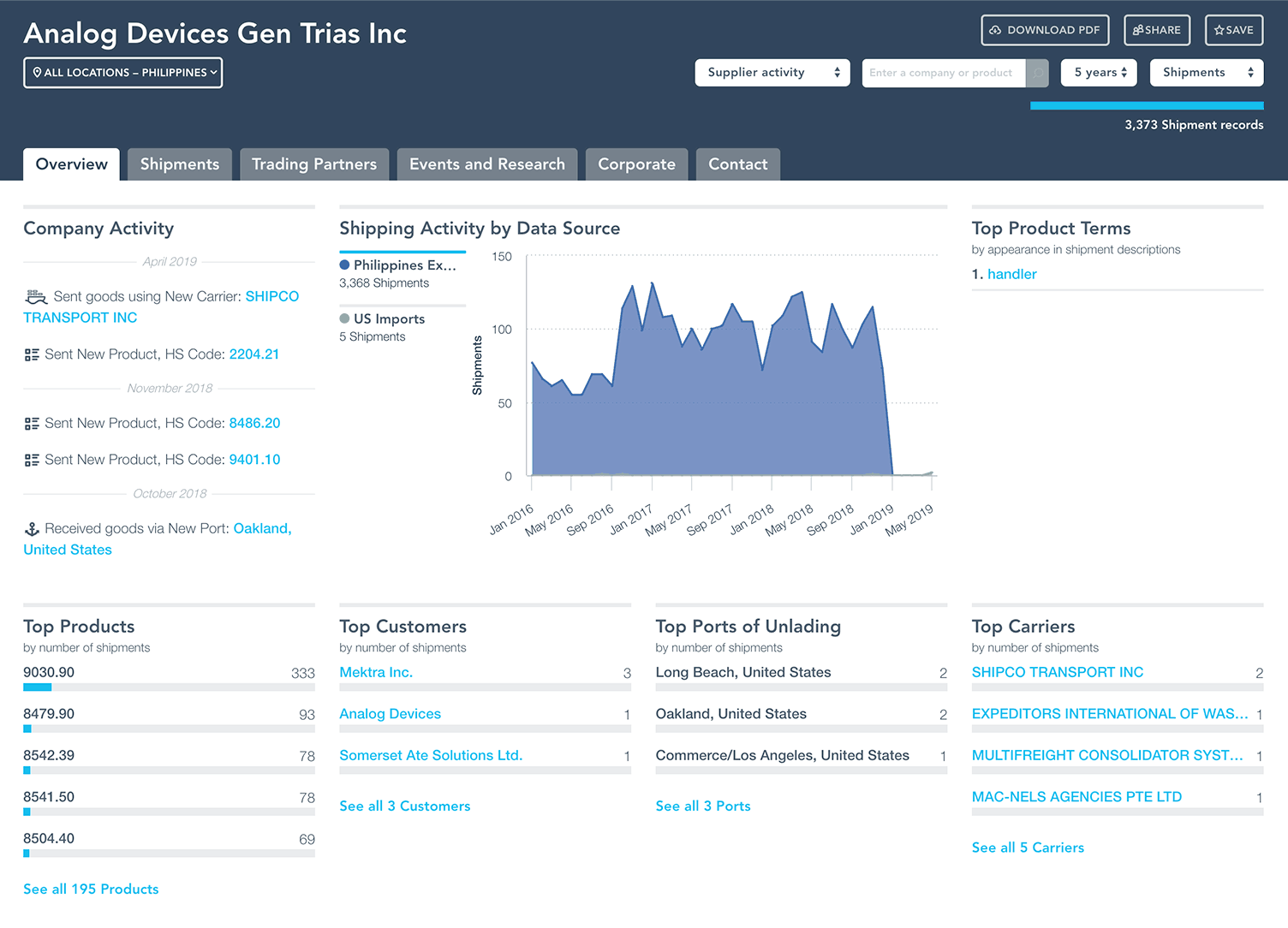
Task: Click list icon beside HS Code 8486.20
Action: click(x=32, y=424)
